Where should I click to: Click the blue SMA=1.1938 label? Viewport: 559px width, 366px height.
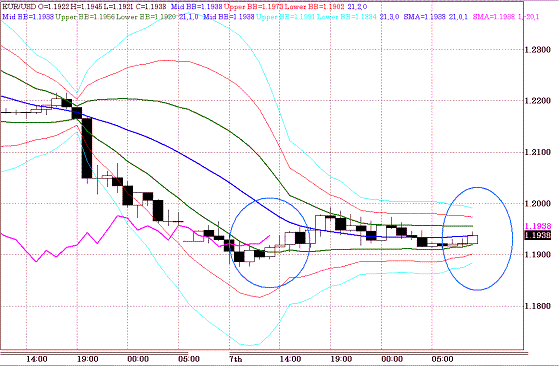pyautogui.click(x=425, y=17)
